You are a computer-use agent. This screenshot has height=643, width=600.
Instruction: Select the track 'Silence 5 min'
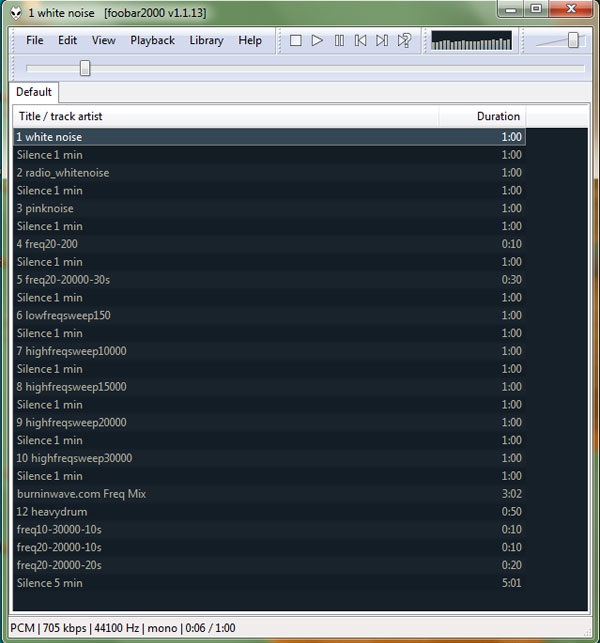tap(269, 583)
